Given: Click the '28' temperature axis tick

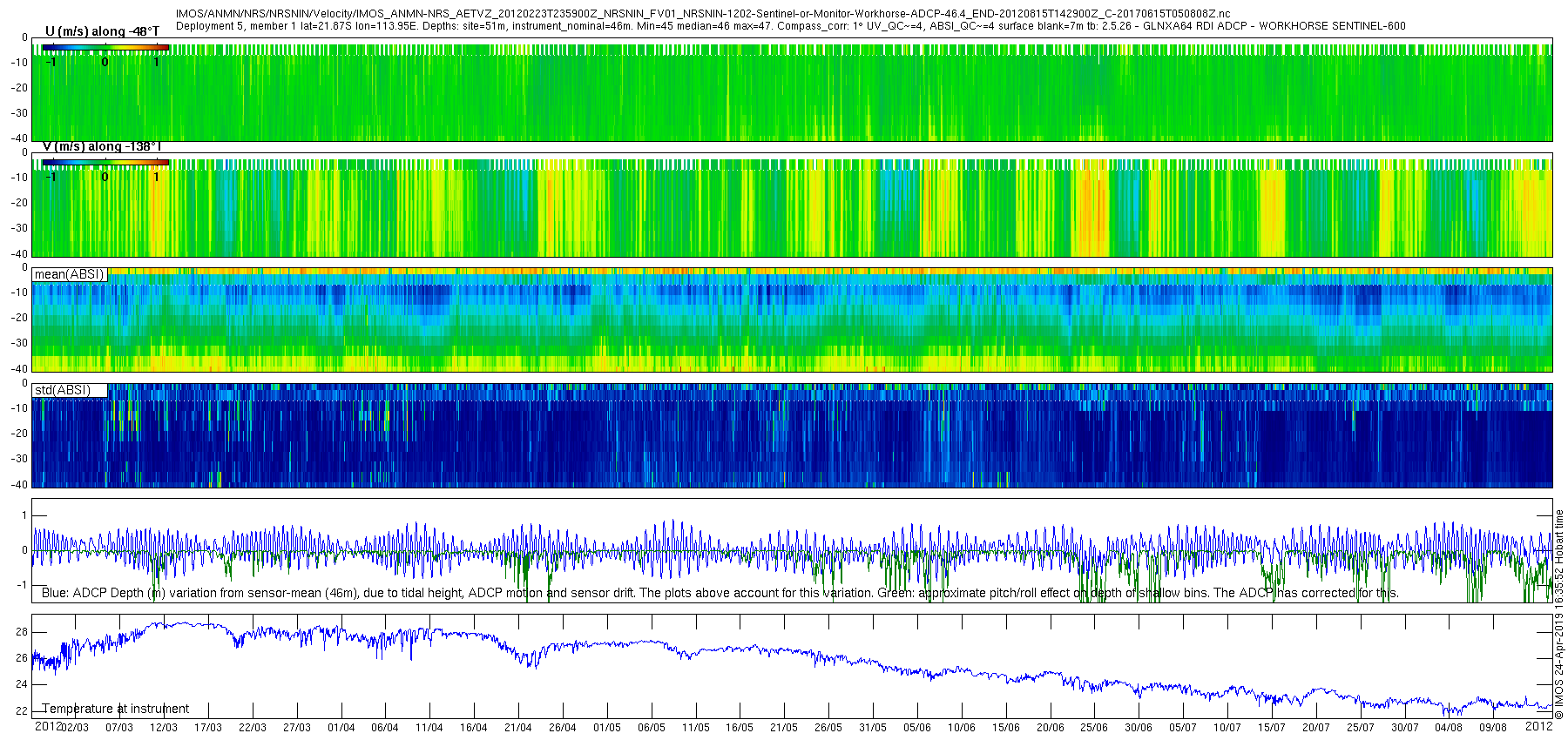Looking at the screenshot, I should click(22, 632).
